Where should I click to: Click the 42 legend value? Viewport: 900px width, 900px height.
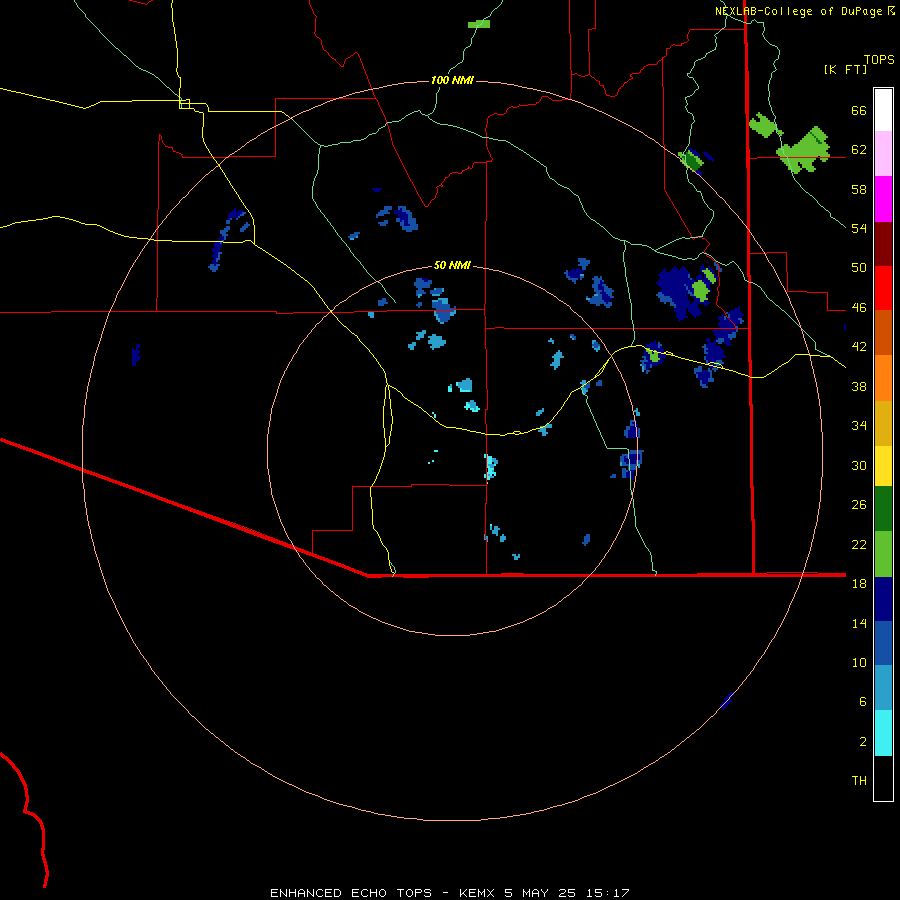click(x=859, y=347)
